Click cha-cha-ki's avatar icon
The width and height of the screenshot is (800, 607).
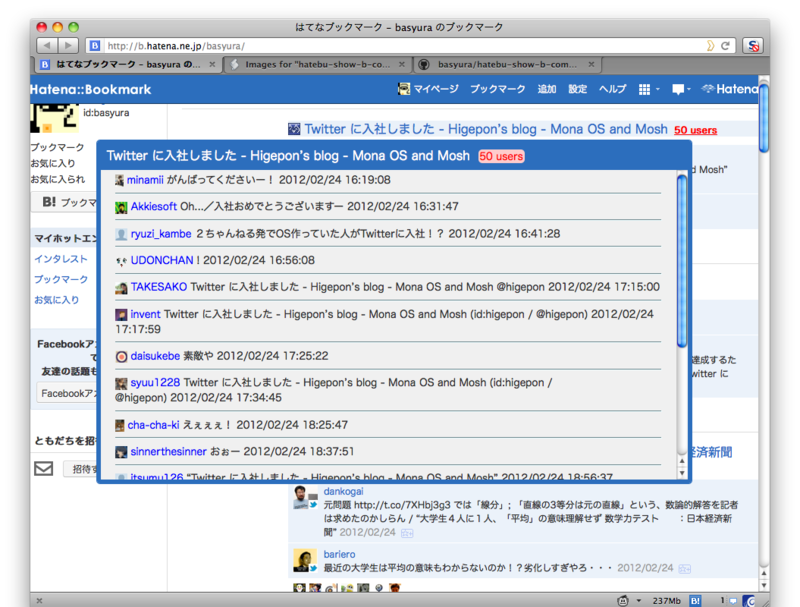119,425
